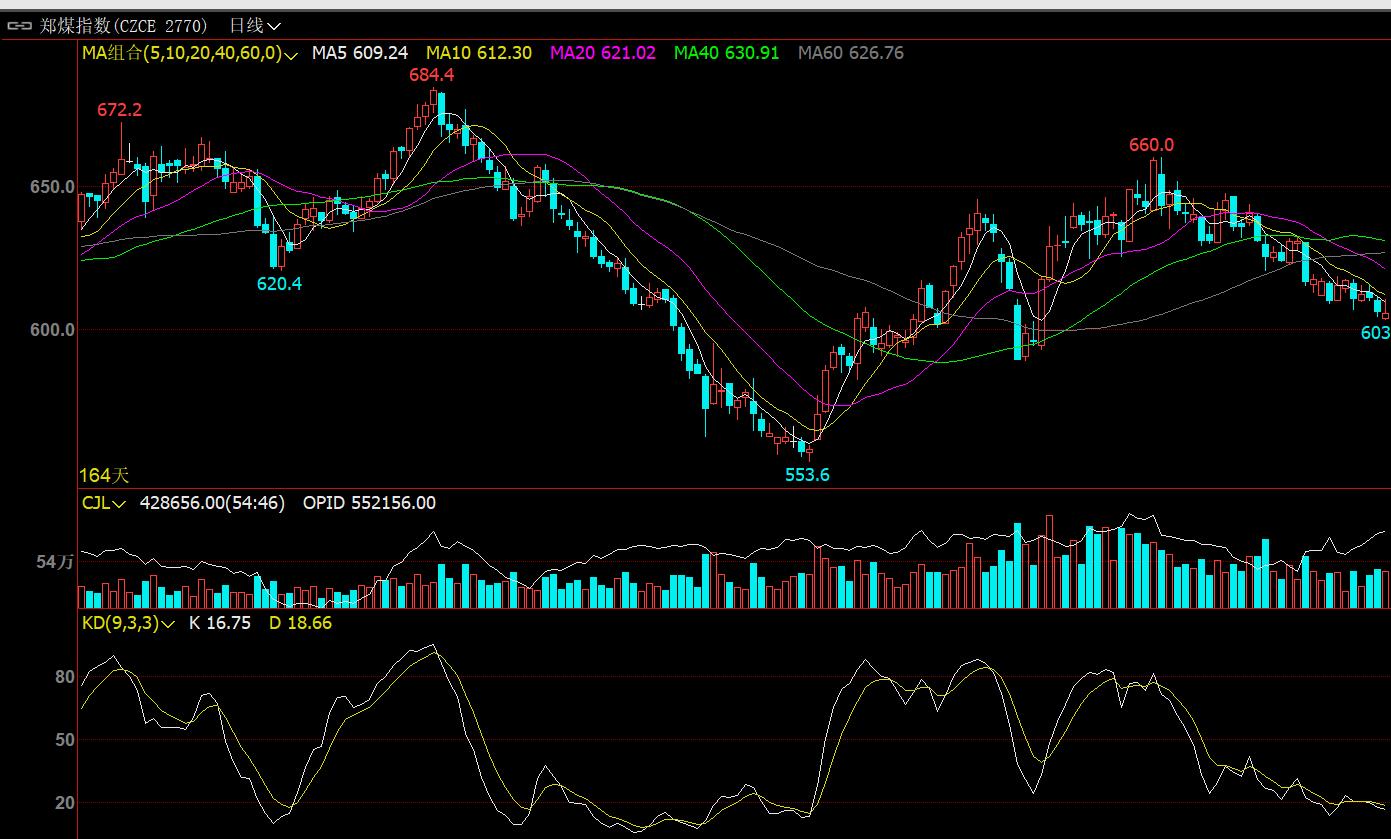Click the 620.4 trough price label
The height and width of the screenshot is (839, 1391).
coord(279,283)
